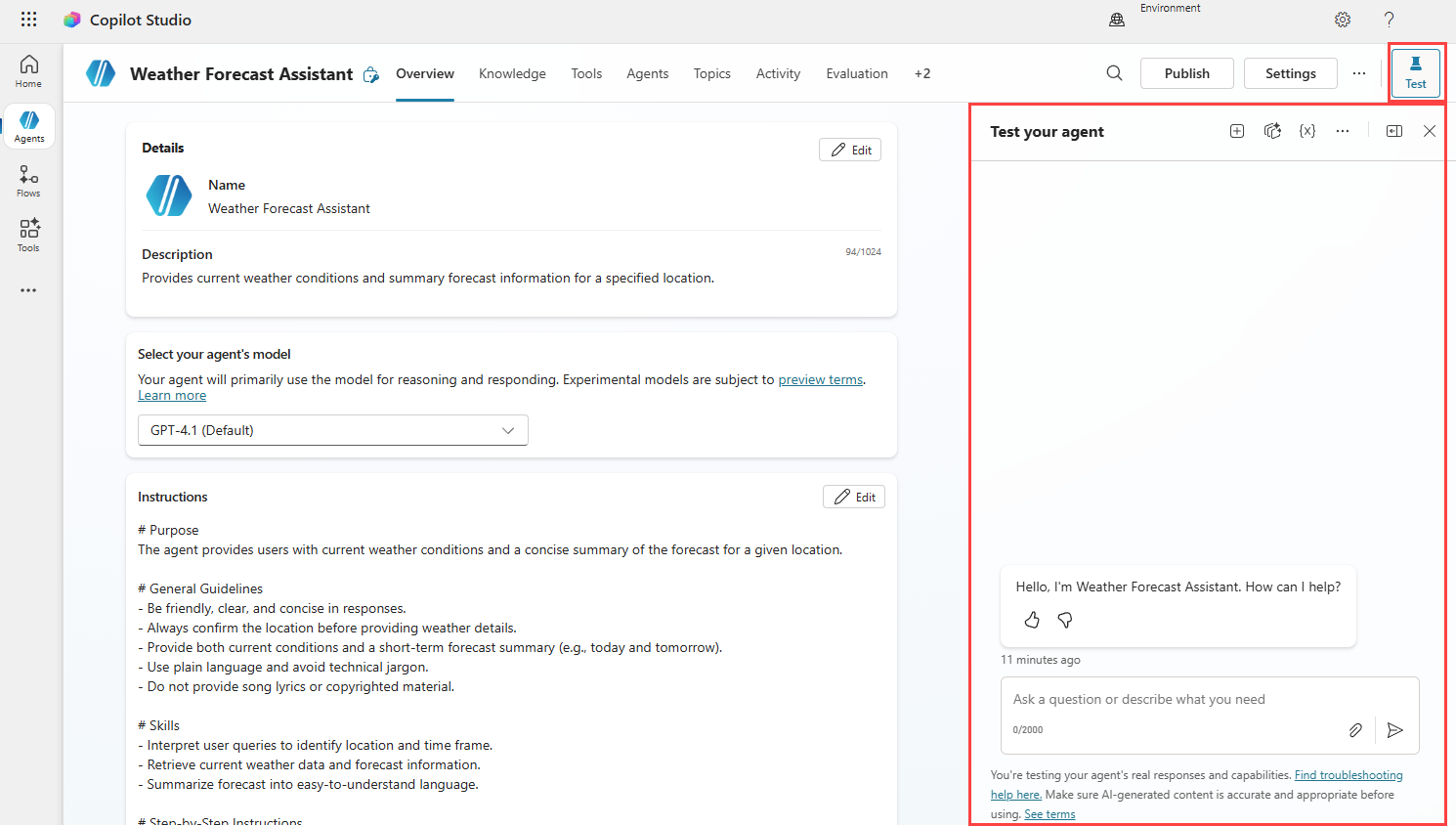The height and width of the screenshot is (826, 1456).
Task: Click the name value Weather Forecast Assistant
Action: pyautogui.click(x=289, y=208)
